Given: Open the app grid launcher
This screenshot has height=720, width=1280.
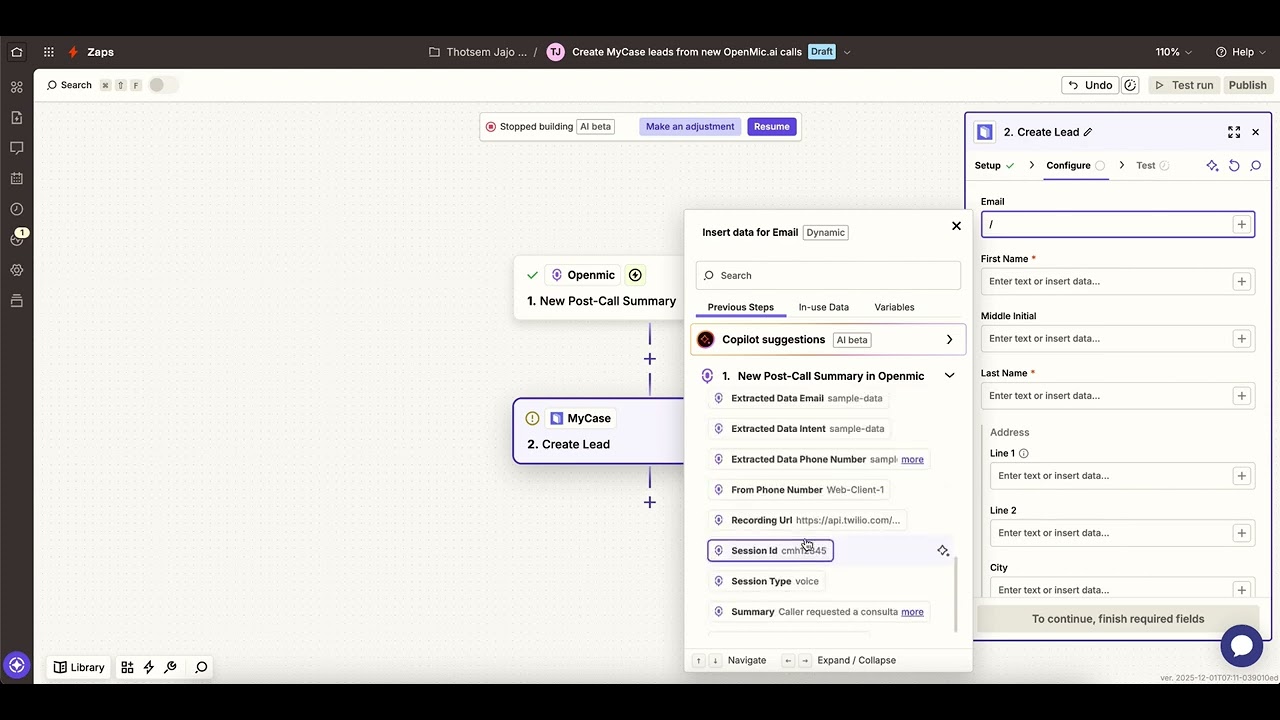Looking at the screenshot, I should click(x=48, y=52).
